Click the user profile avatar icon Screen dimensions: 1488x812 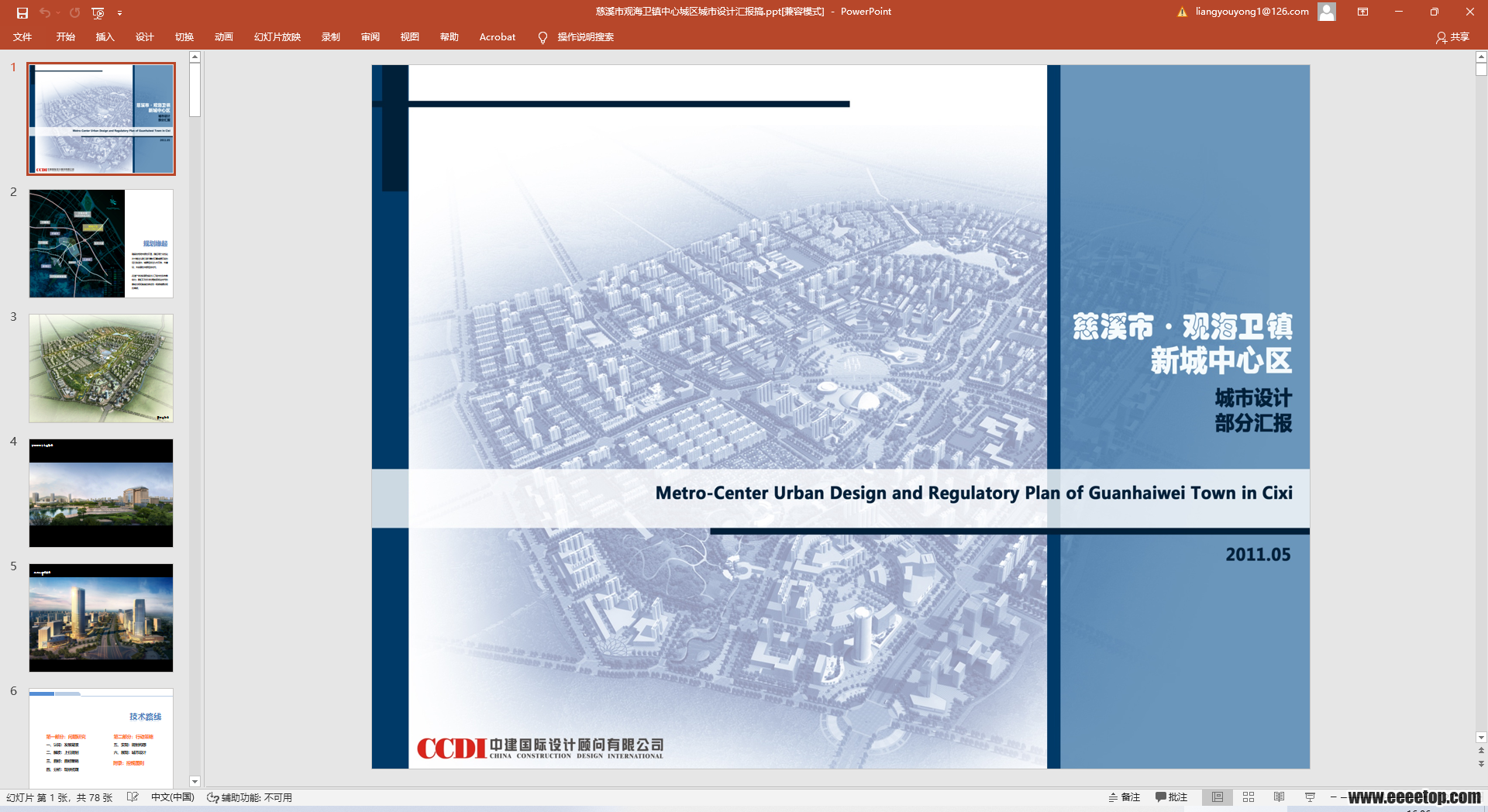pyautogui.click(x=1327, y=12)
